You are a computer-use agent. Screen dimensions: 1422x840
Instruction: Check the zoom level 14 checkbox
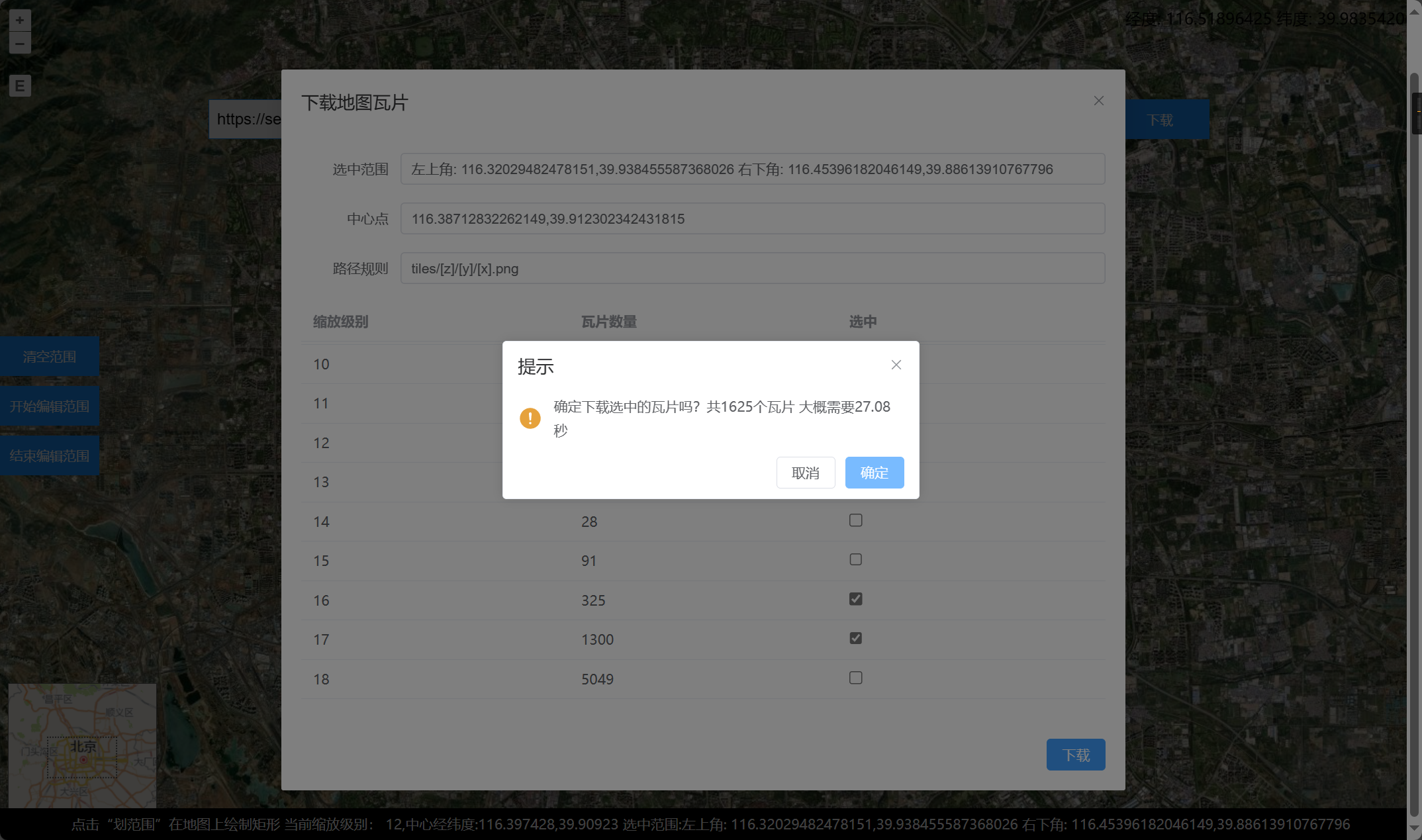click(856, 520)
